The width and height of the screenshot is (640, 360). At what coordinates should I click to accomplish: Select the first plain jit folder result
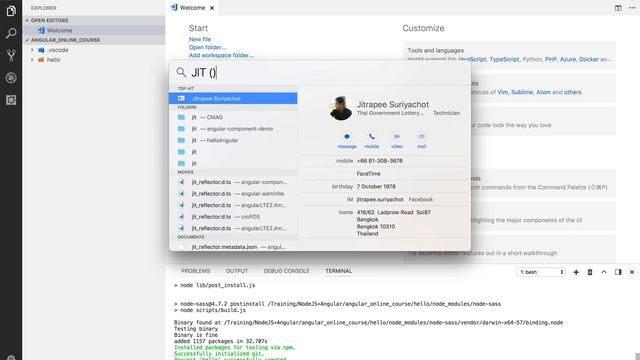coord(233,152)
